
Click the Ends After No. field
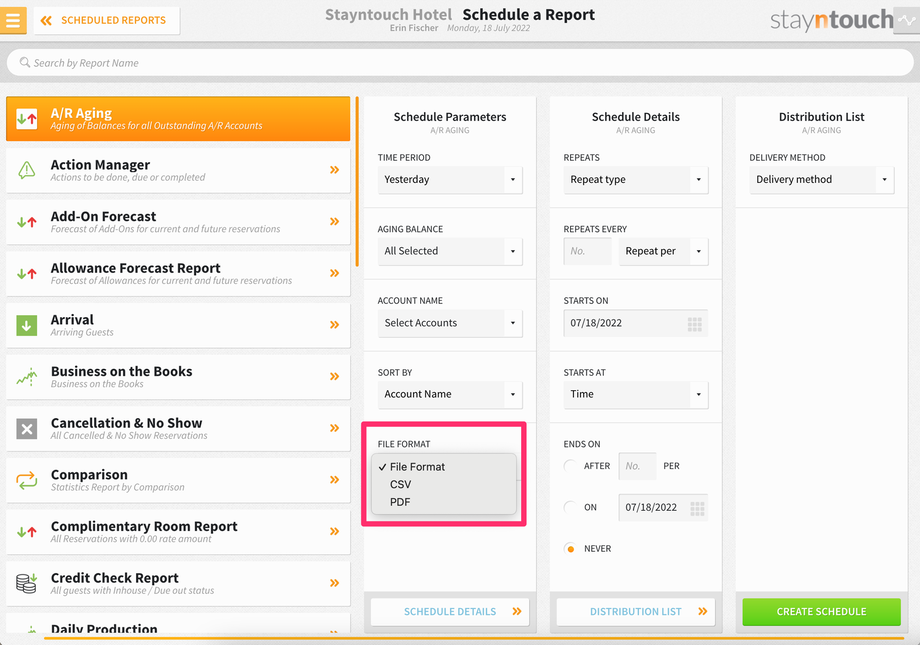pyautogui.click(x=637, y=466)
